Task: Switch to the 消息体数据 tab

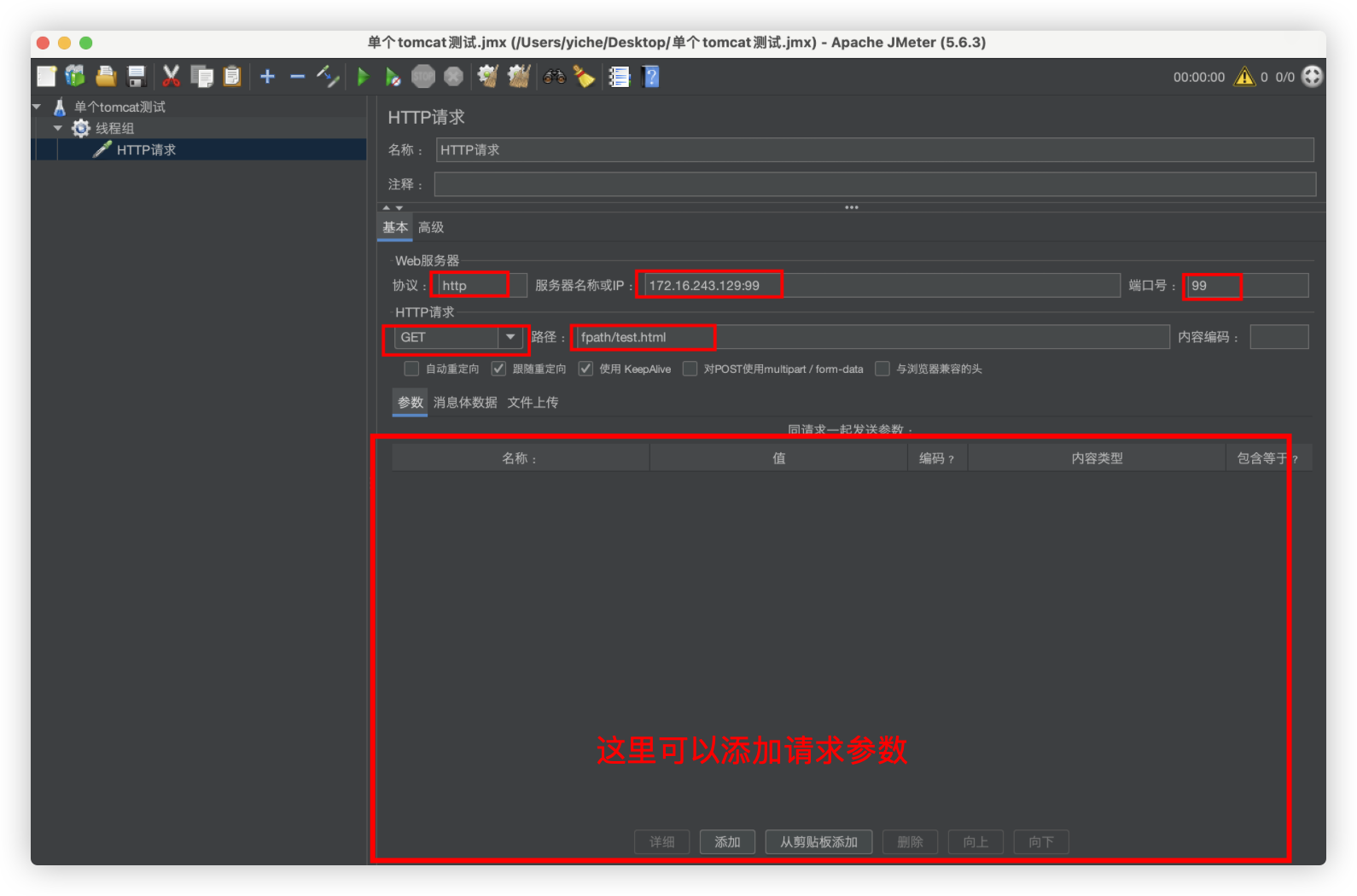Action: 465,403
